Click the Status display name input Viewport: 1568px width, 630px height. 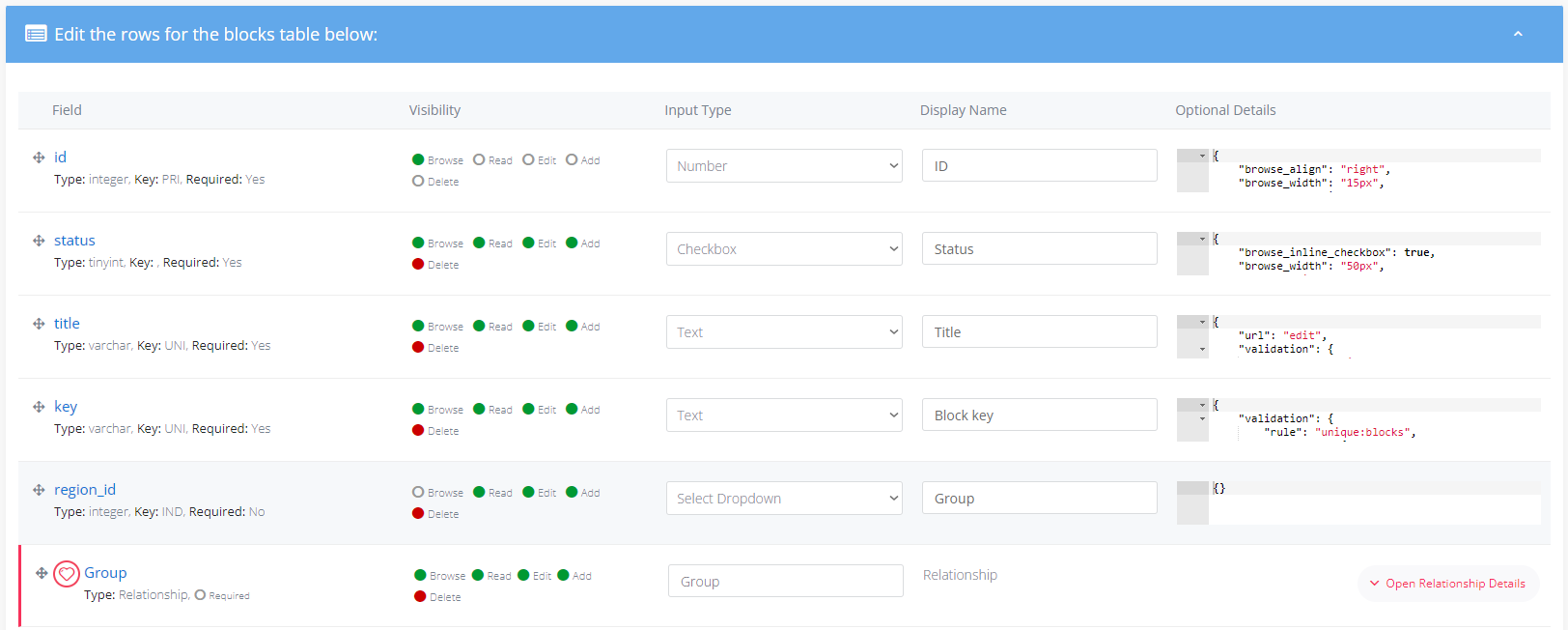click(1039, 249)
